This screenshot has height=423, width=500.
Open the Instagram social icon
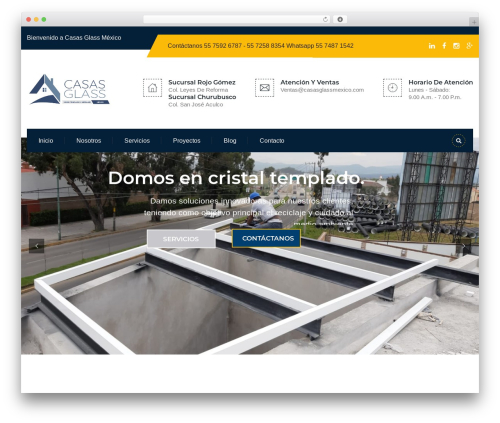click(456, 46)
